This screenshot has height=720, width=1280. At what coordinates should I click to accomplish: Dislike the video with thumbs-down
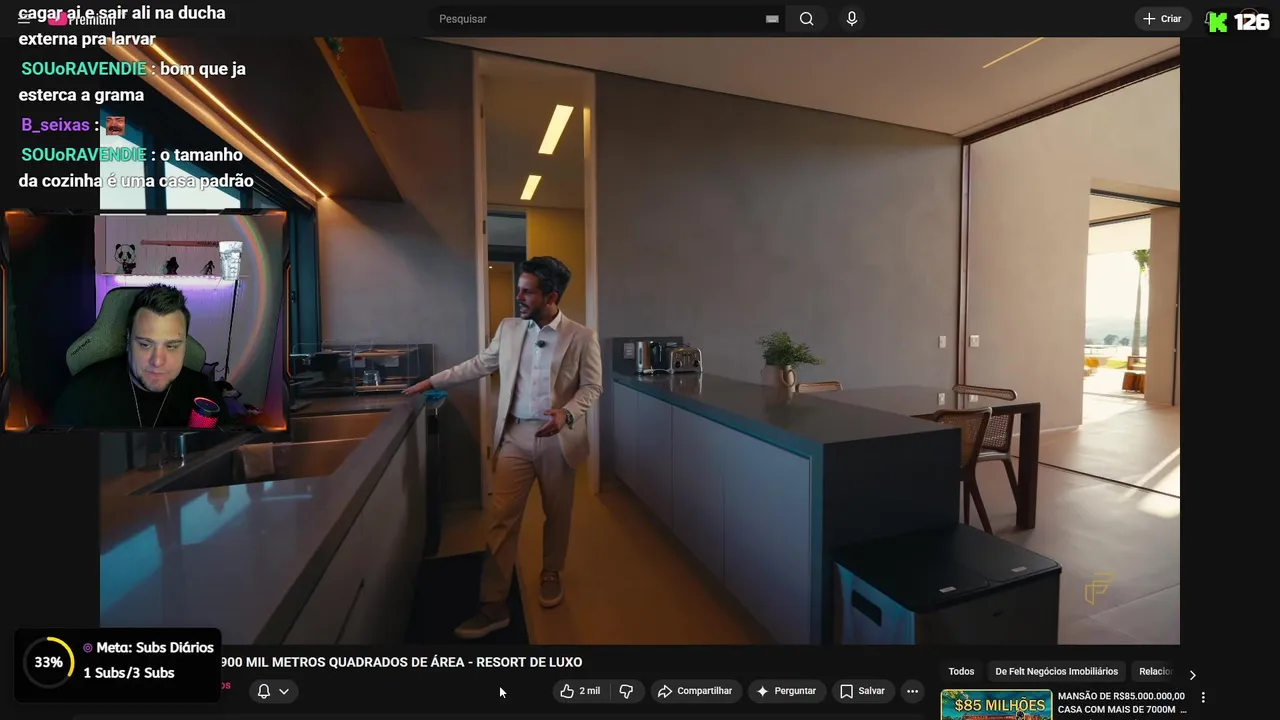[626, 691]
